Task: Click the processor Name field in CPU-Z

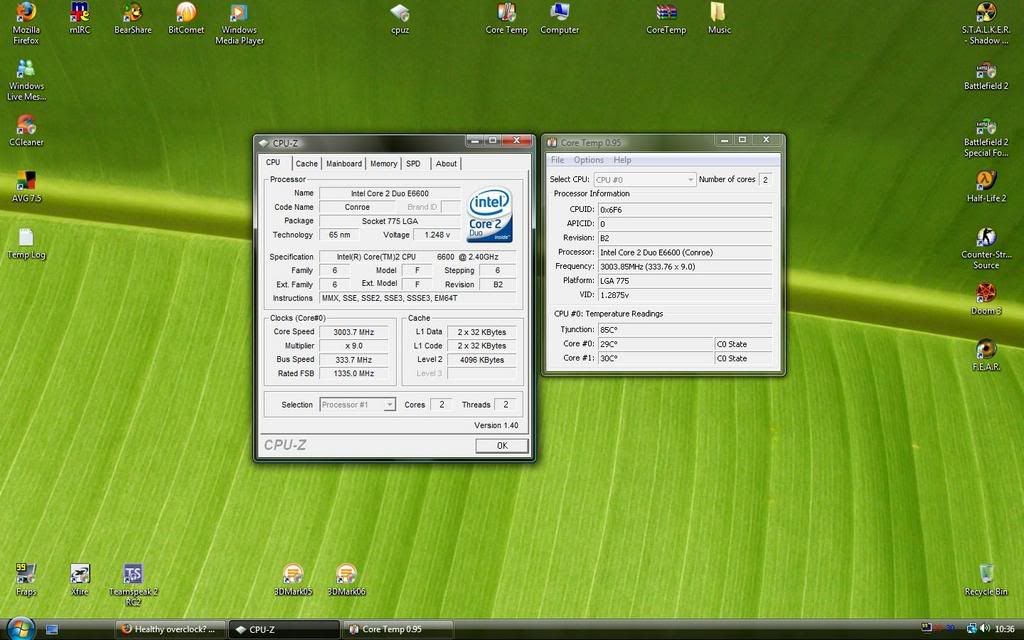Action: point(389,193)
